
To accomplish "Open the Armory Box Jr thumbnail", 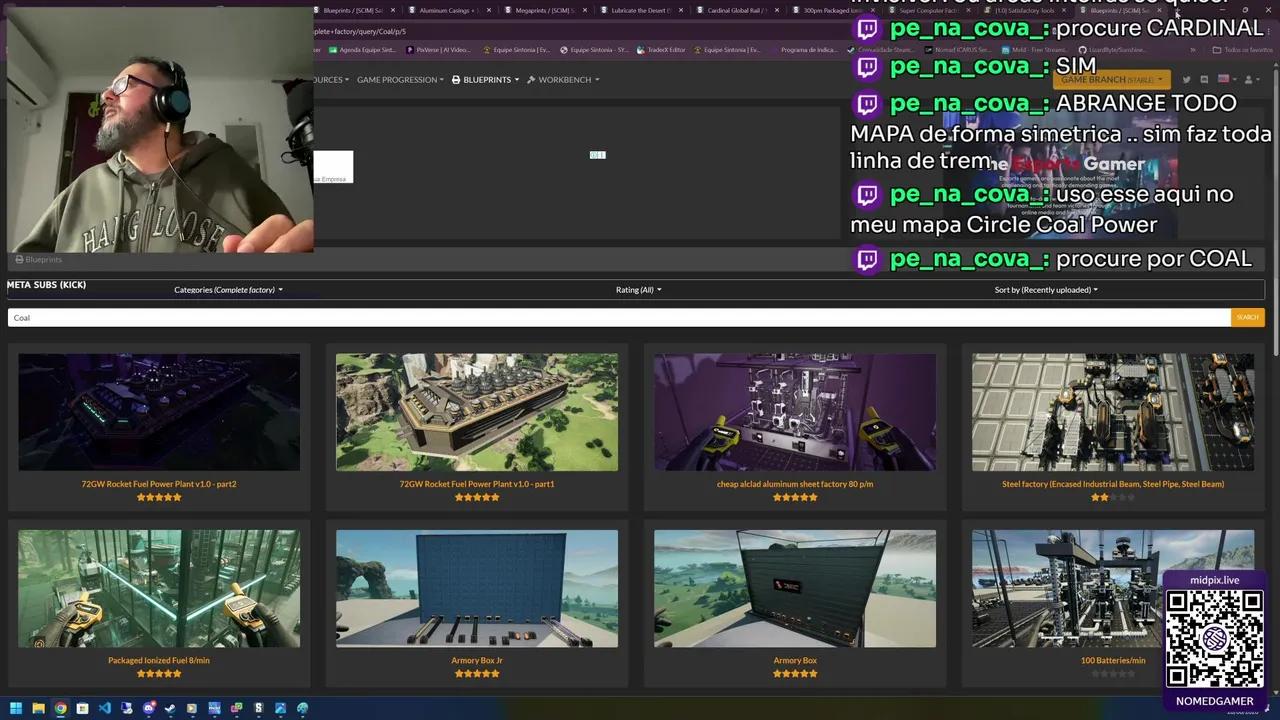I will pos(477,589).
